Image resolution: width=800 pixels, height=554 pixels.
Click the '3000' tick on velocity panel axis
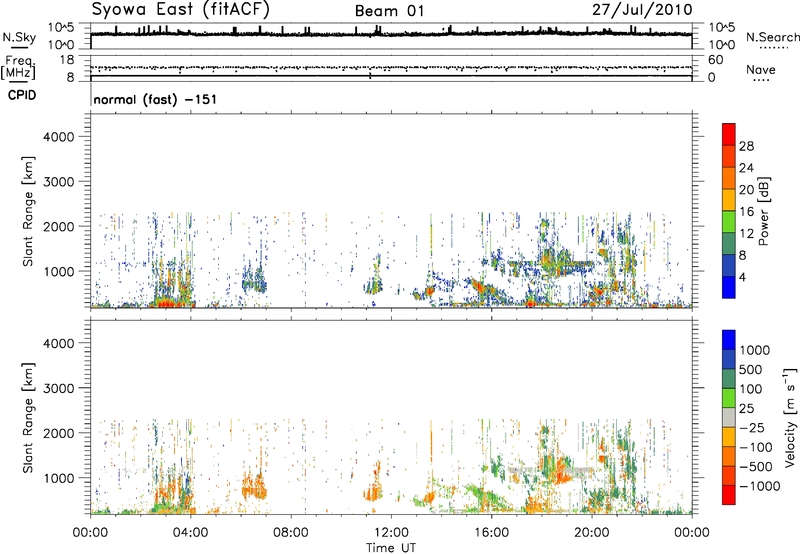[59, 388]
